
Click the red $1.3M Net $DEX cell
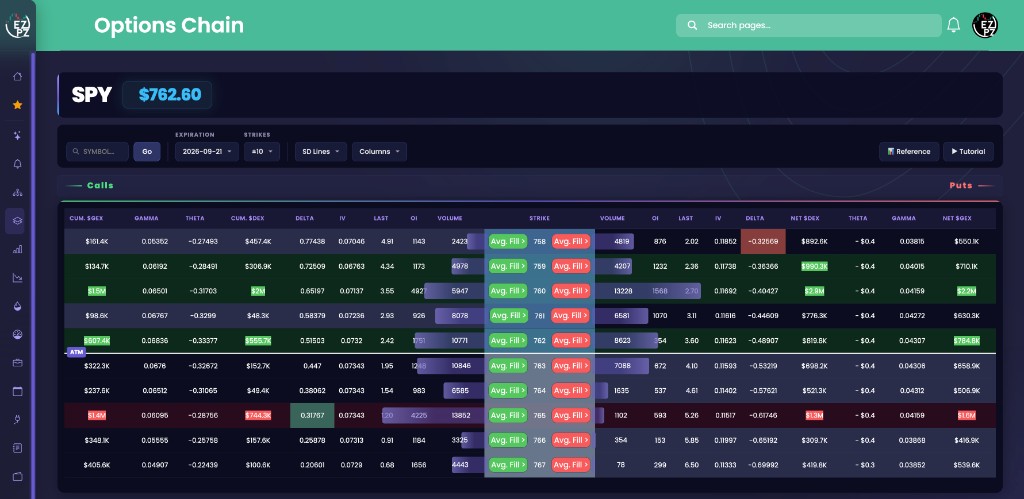click(x=814, y=415)
